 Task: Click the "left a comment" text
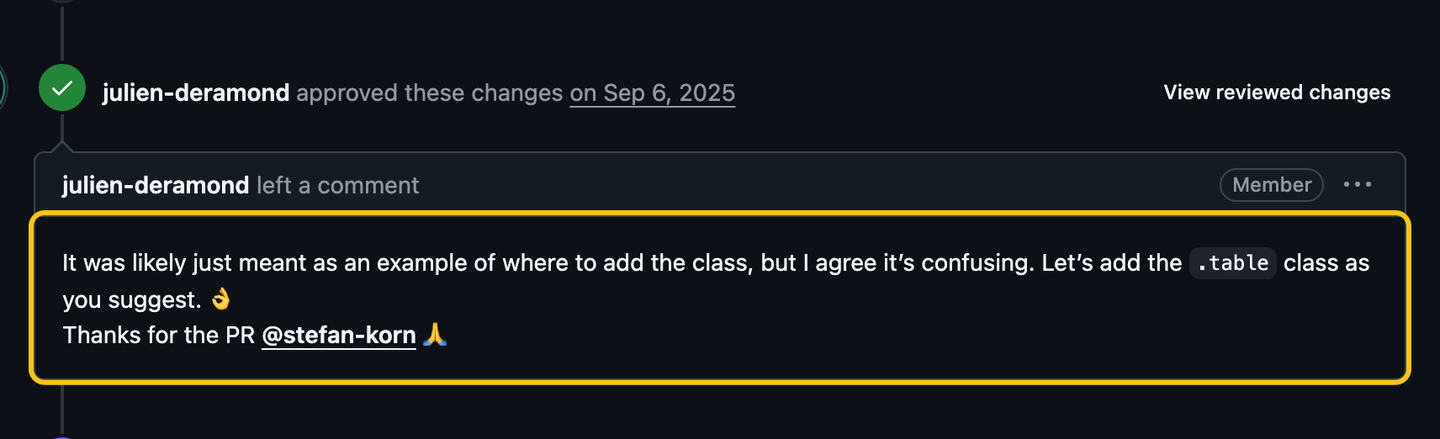pos(338,185)
